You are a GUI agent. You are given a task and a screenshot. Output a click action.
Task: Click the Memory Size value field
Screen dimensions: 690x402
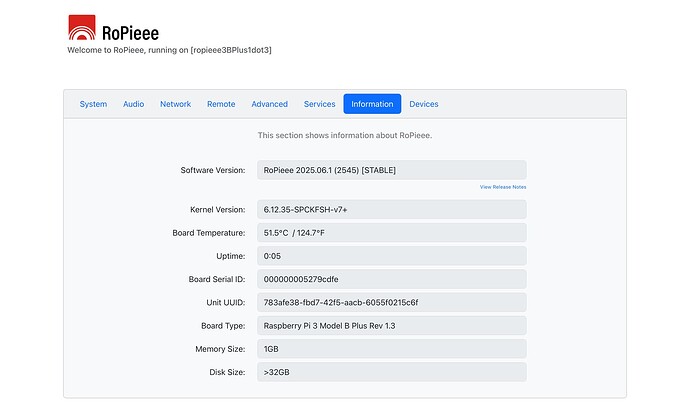coord(392,349)
